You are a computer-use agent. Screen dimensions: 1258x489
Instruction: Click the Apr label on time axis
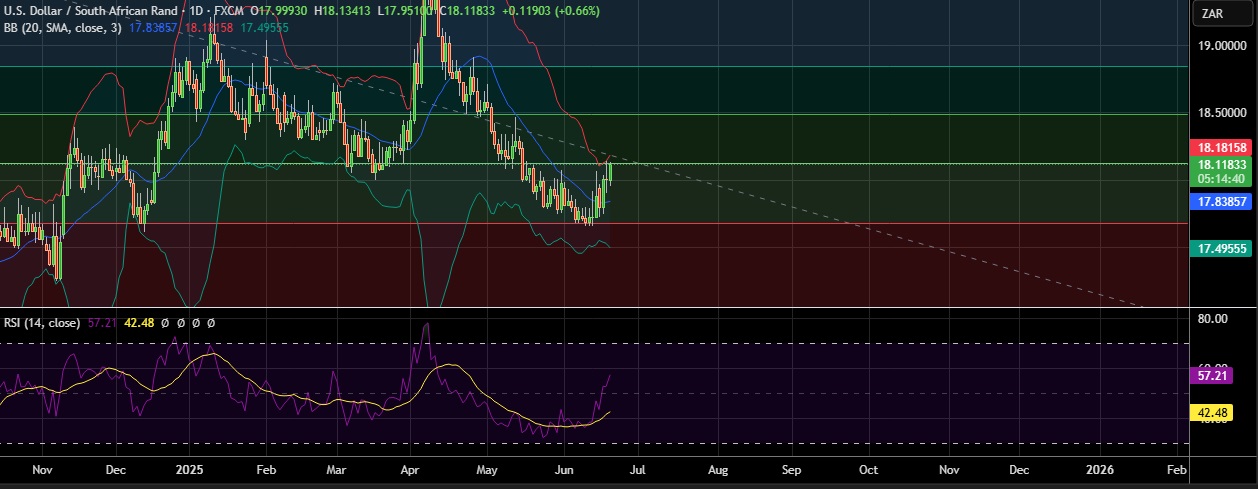[410, 469]
